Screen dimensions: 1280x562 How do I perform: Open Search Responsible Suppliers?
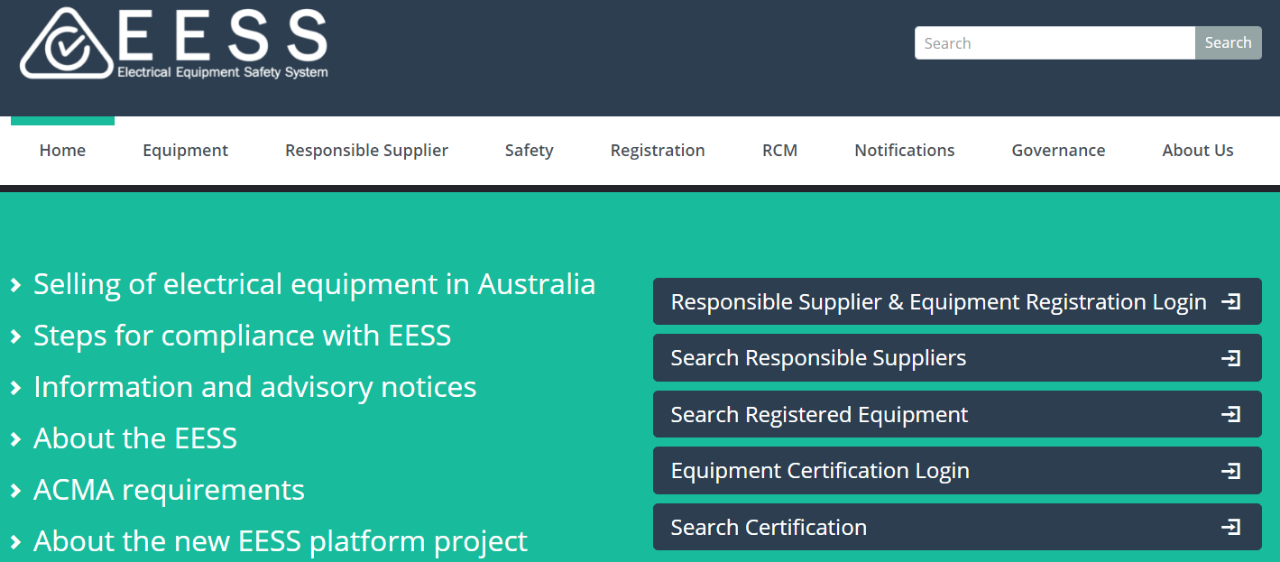pyautogui.click(x=957, y=358)
